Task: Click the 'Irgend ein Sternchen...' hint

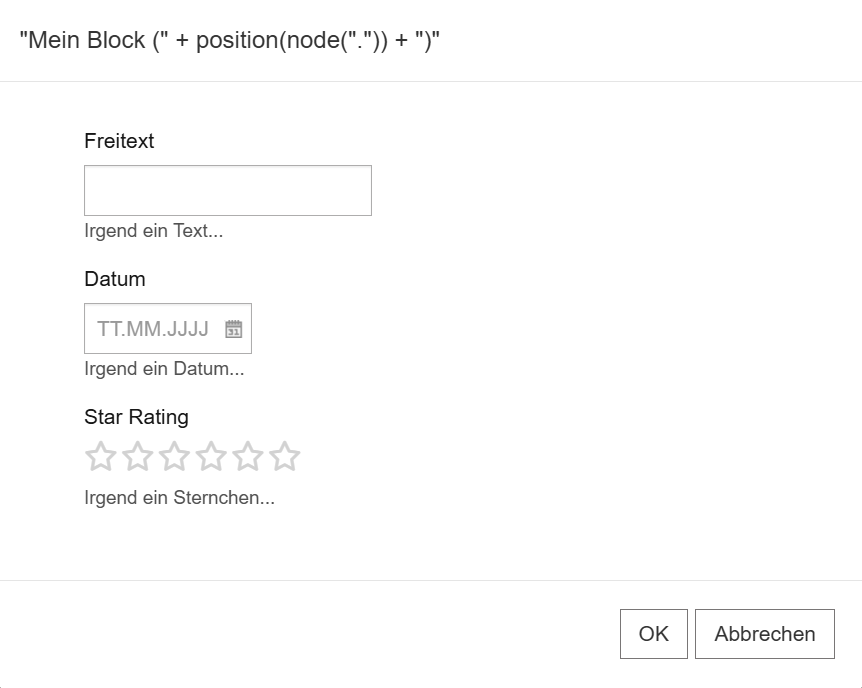Action: (x=179, y=498)
